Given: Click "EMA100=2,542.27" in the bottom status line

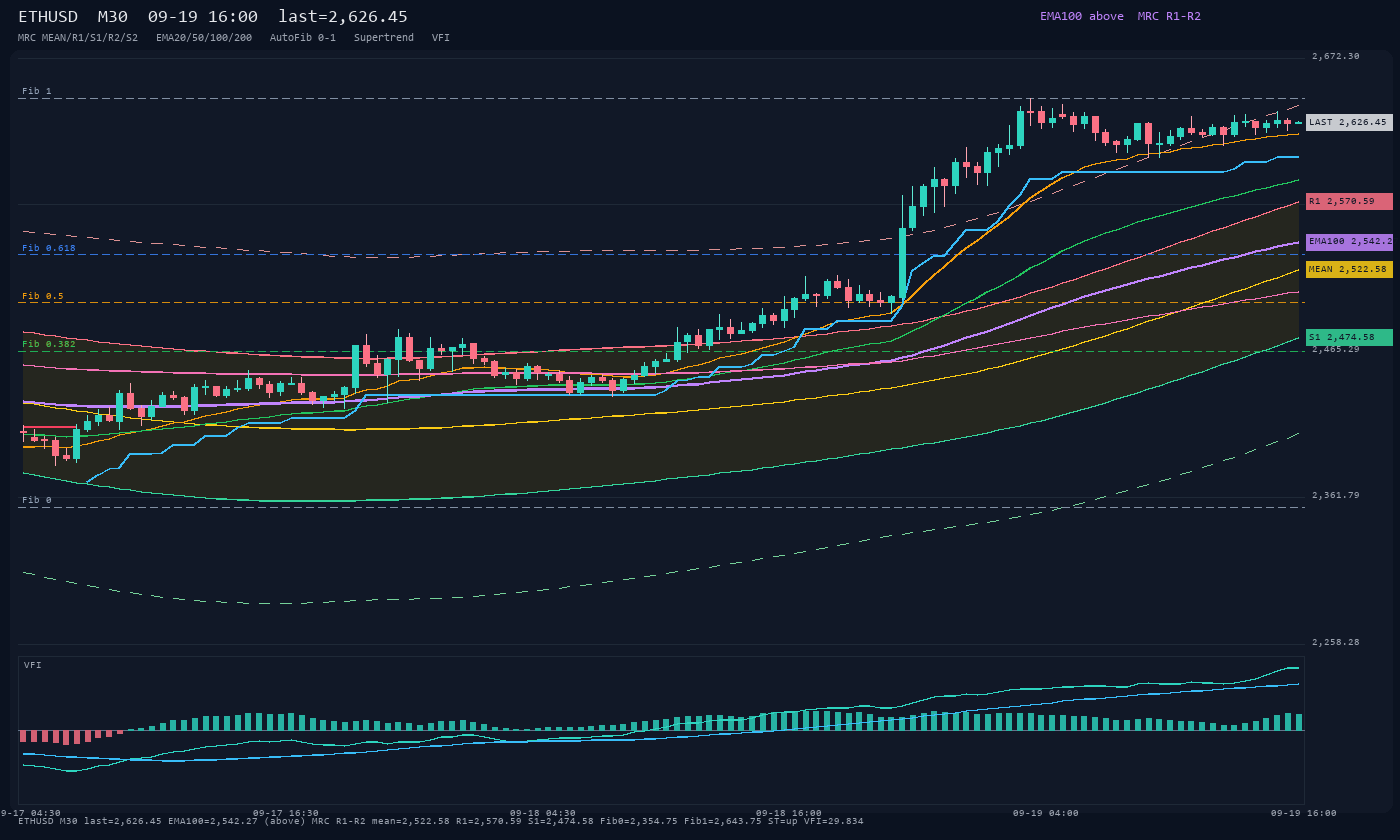Looking at the screenshot, I should 213,821.
